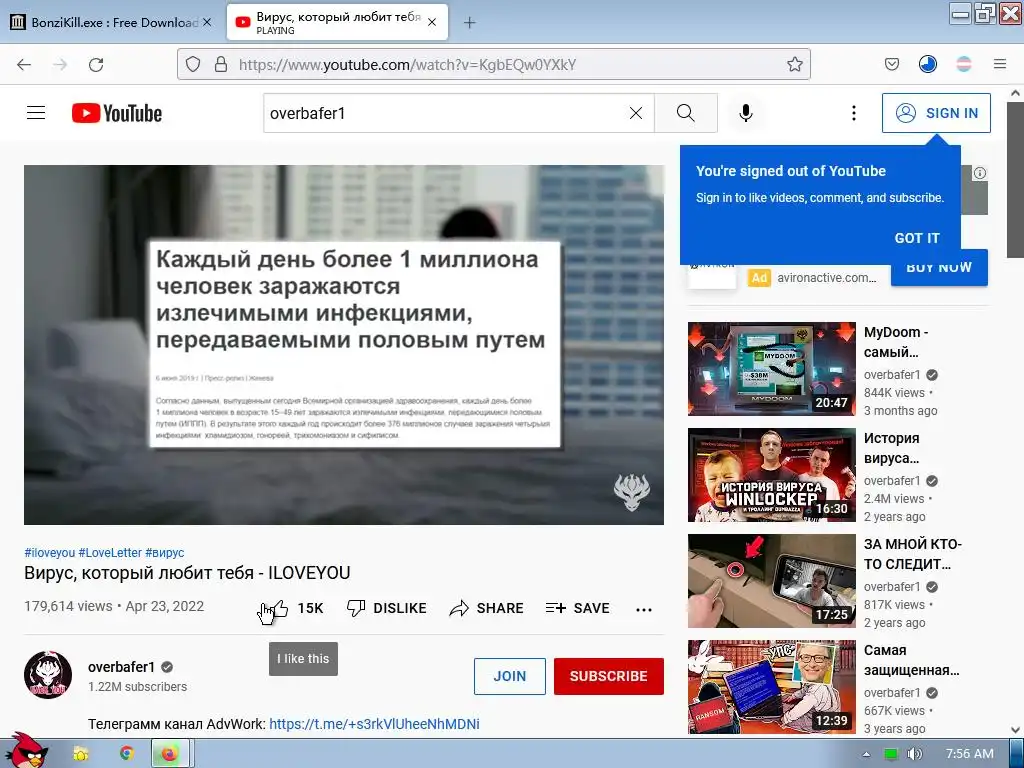Click the Firefox taskbar button

(170, 754)
